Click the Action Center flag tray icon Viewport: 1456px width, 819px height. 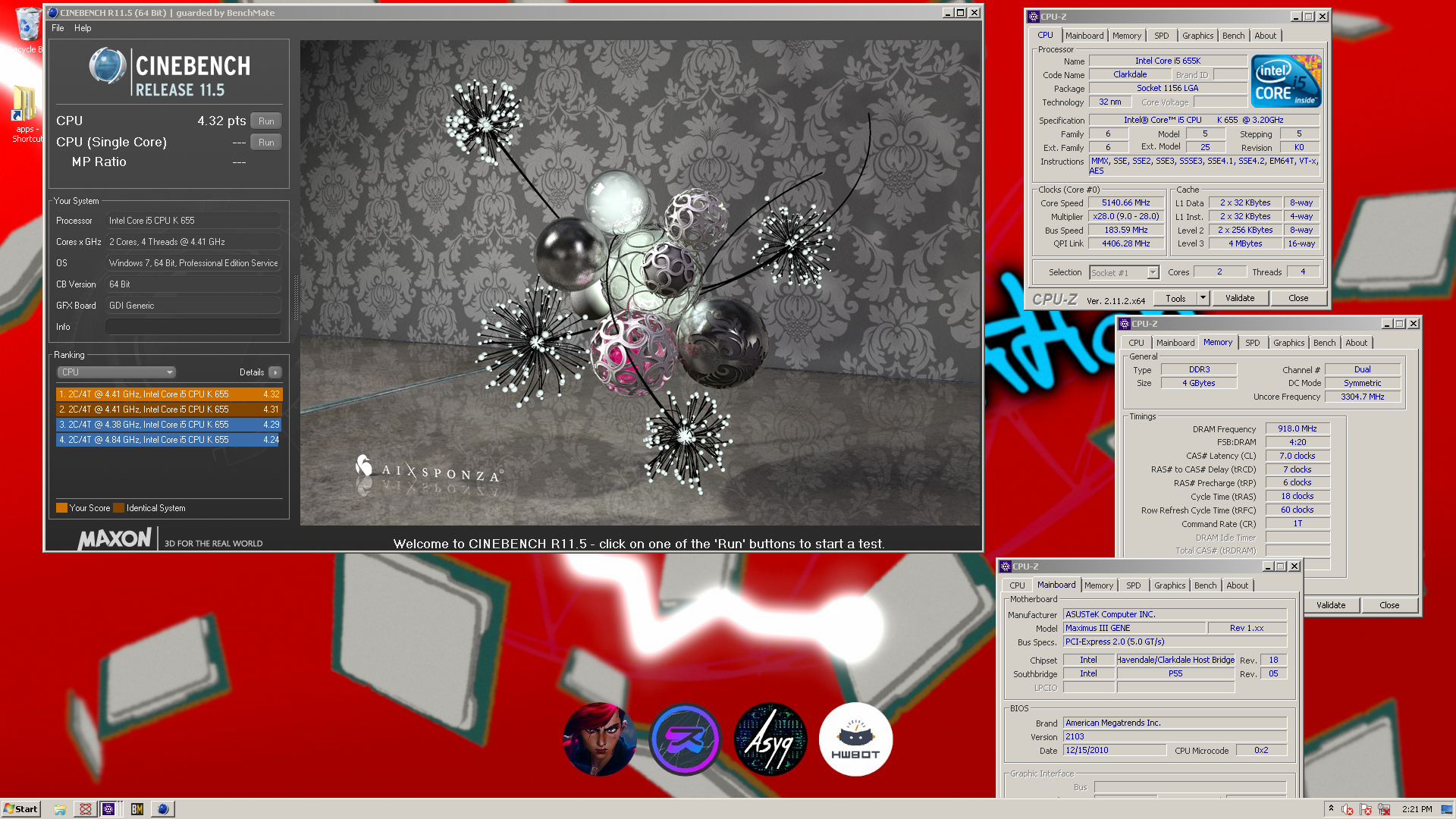pos(1367,809)
